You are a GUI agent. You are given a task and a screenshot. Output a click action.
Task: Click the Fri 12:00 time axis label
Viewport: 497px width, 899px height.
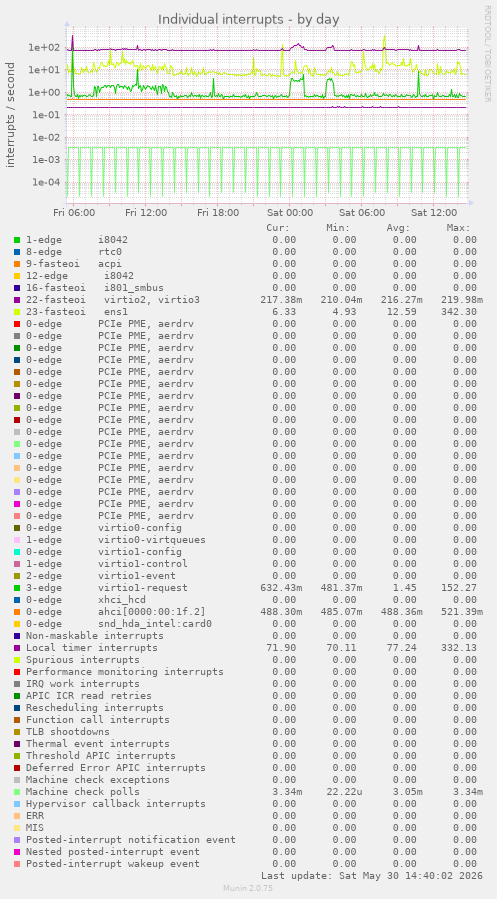(x=147, y=213)
